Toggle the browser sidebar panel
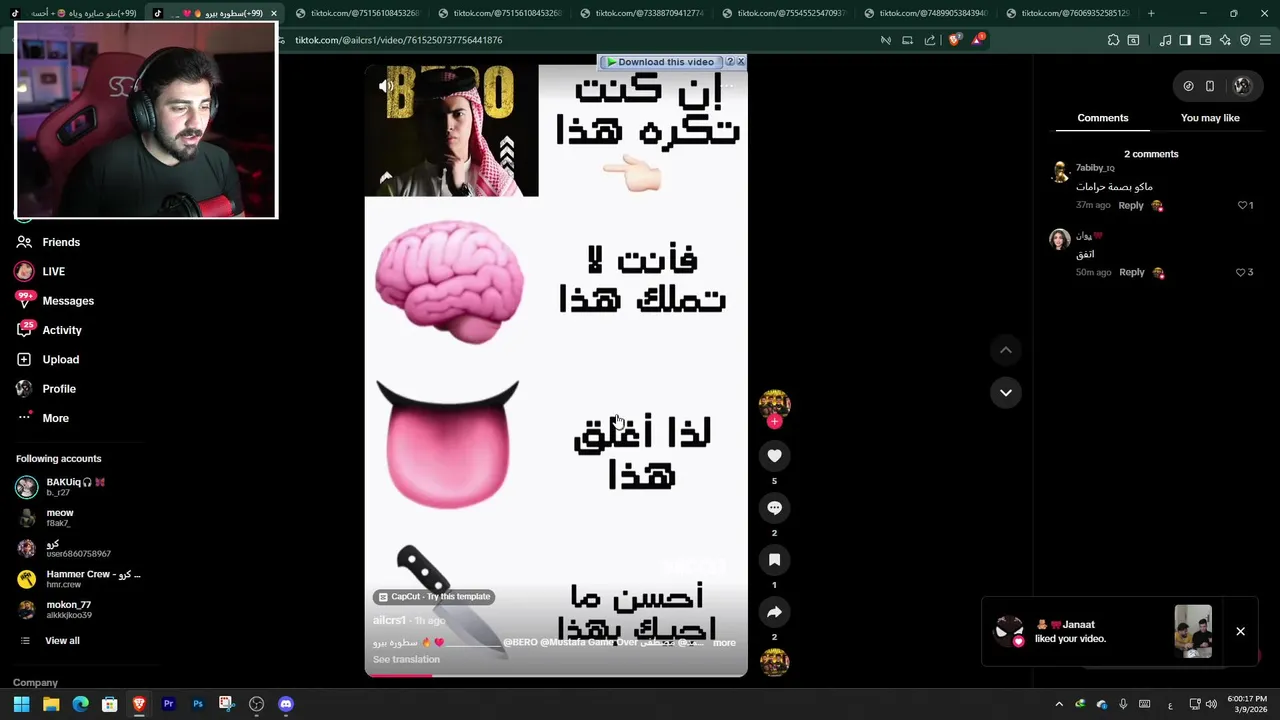1280x720 pixels. click(x=1185, y=40)
